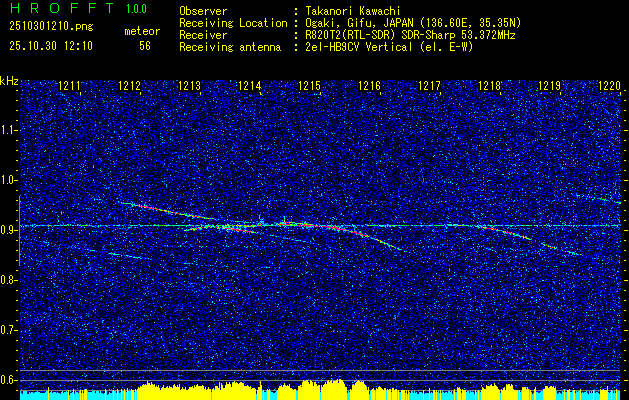The image size is (629, 400).
Task: Click the meteor label
Action: pyautogui.click(x=142, y=31)
